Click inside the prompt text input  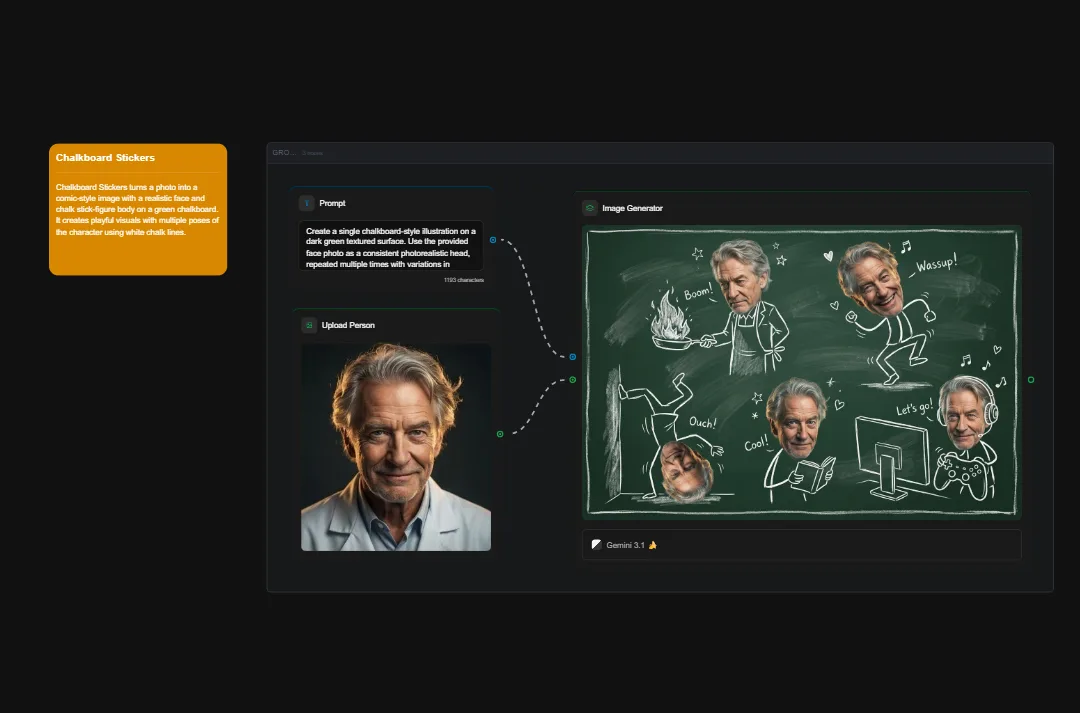[390, 247]
